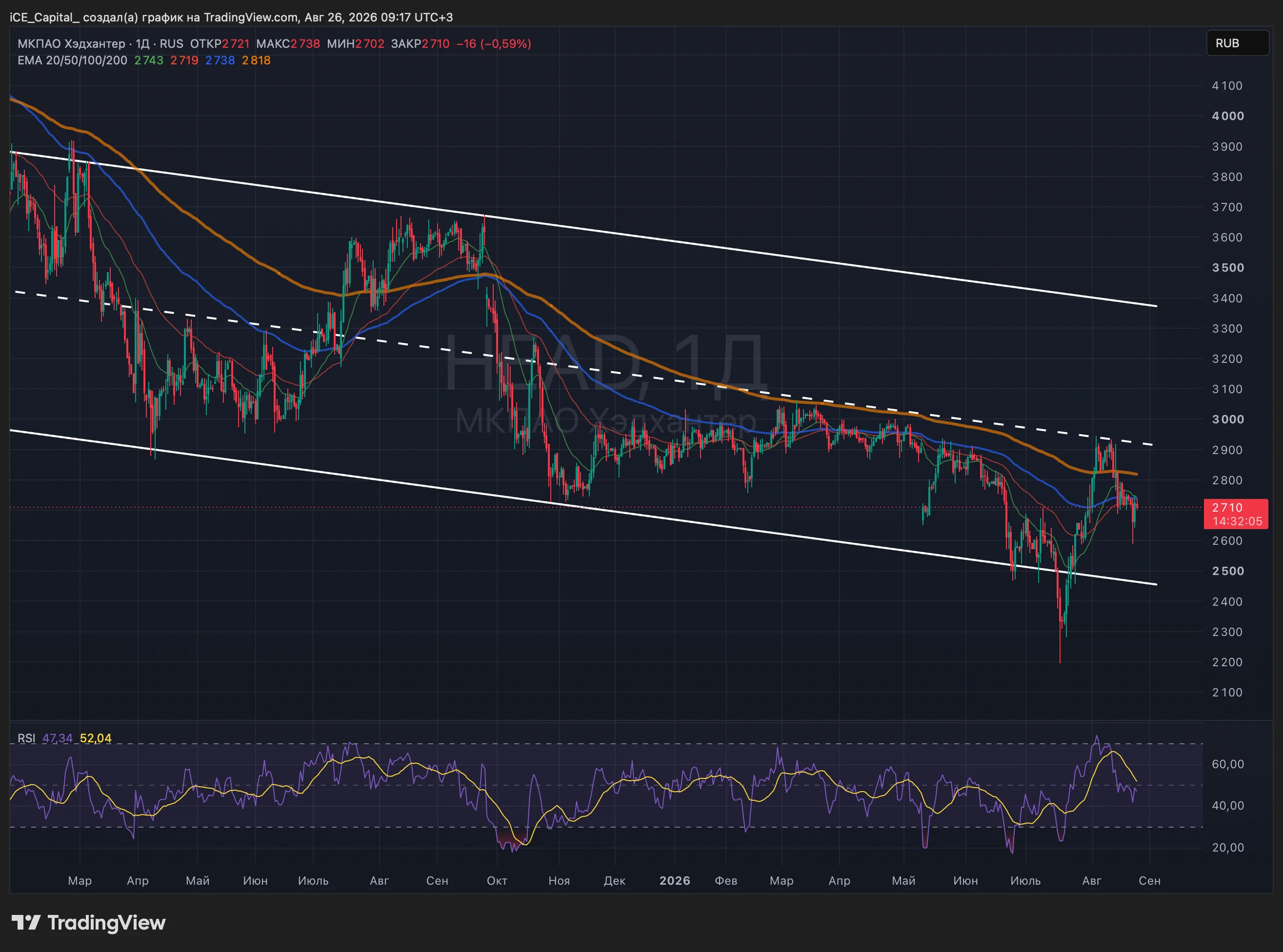Click the 3600 price axis label

tap(1227, 238)
